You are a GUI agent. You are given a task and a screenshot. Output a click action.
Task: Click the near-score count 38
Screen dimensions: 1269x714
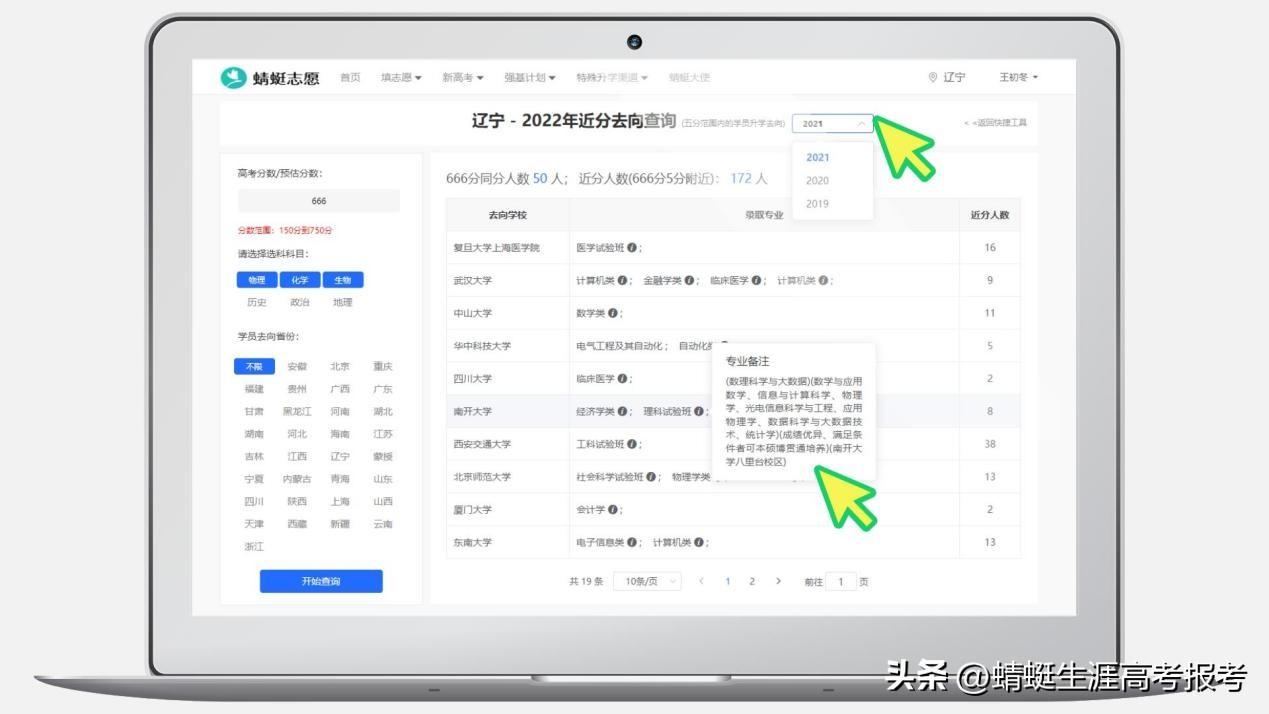click(990, 444)
